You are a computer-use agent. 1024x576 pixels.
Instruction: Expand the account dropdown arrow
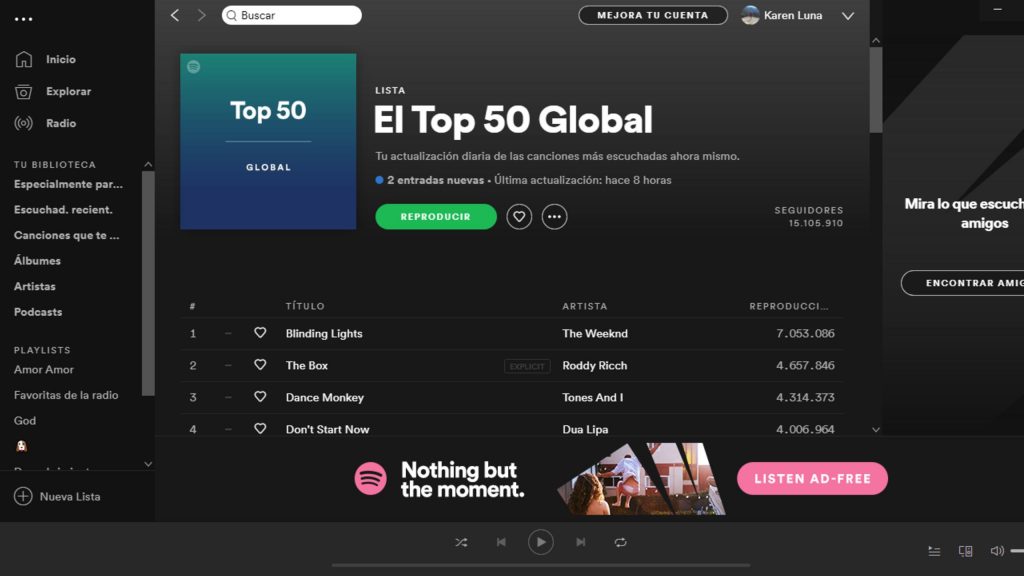tap(848, 16)
